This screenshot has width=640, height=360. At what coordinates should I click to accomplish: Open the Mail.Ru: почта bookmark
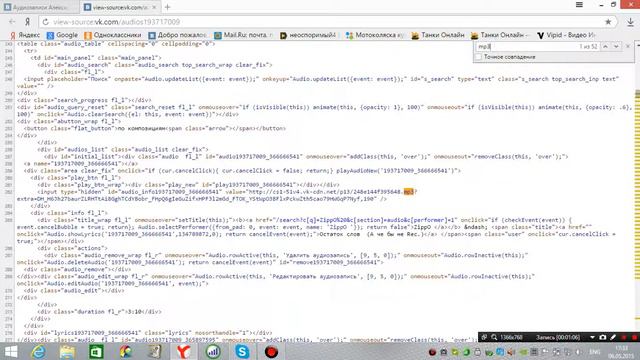click(x=243, y=35)
